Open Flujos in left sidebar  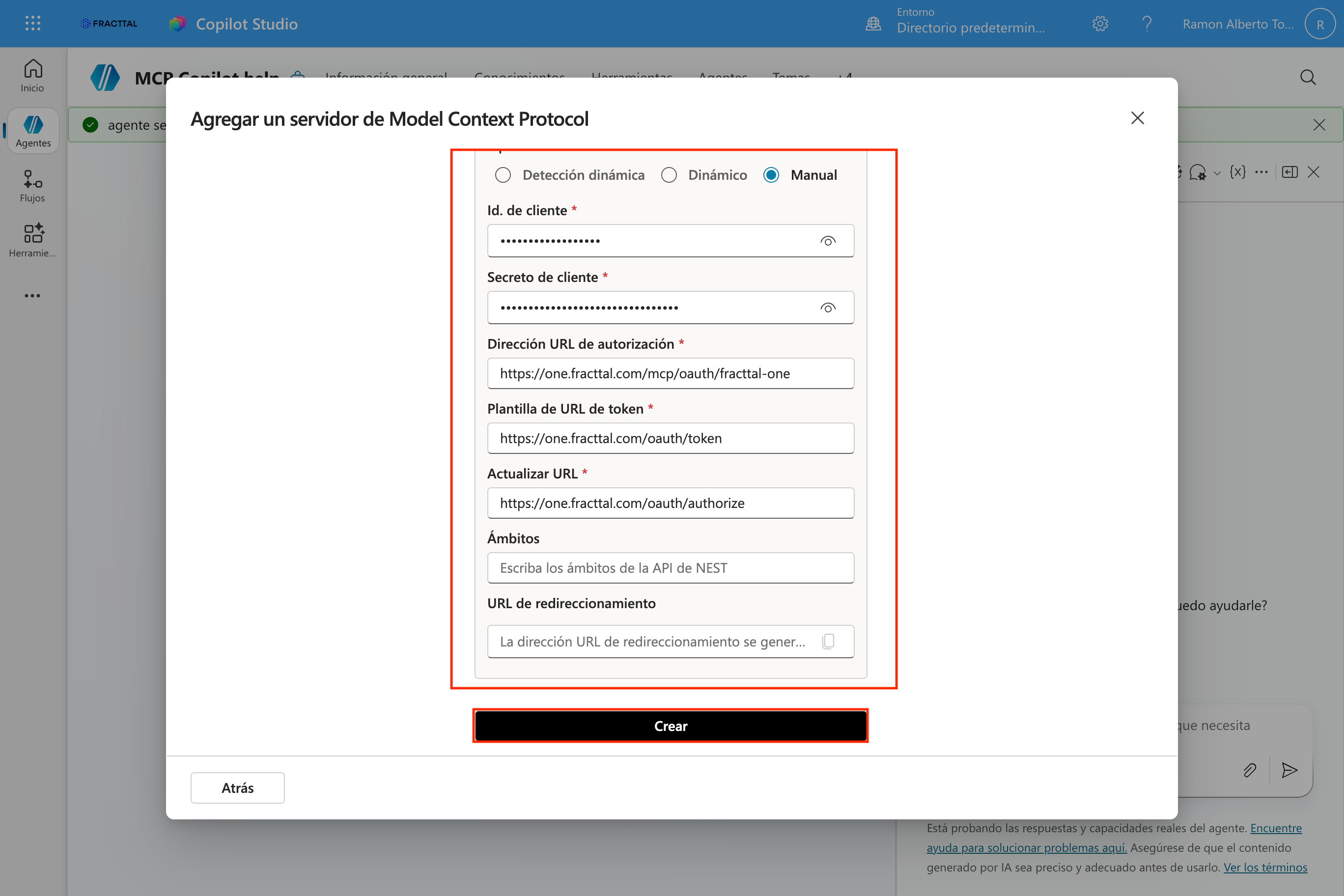pyautogui.click(x=32, y=186)
